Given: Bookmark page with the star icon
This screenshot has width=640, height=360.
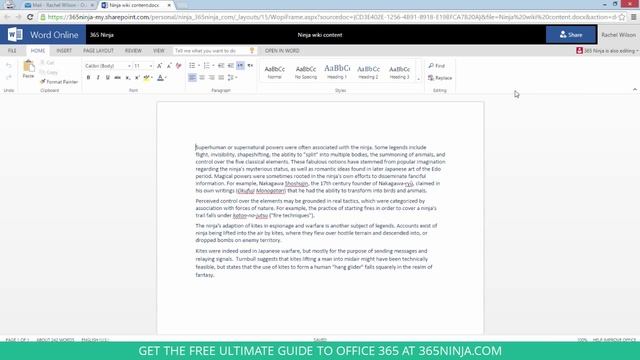Looking at the screenshot, I should click(x=622, y=17).
